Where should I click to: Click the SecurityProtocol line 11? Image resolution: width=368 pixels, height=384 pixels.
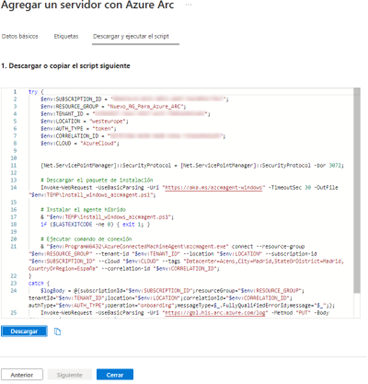tap(192, 165)
